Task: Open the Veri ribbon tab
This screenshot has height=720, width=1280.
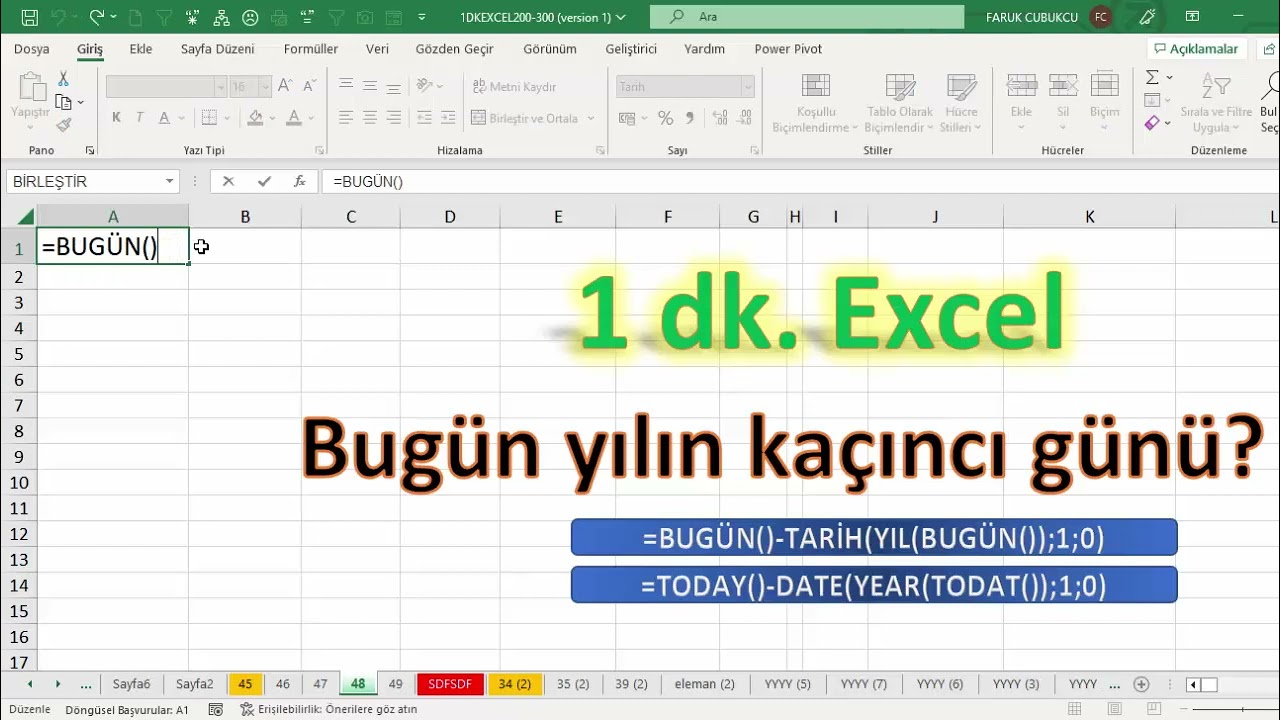Action: click(377, 49)
